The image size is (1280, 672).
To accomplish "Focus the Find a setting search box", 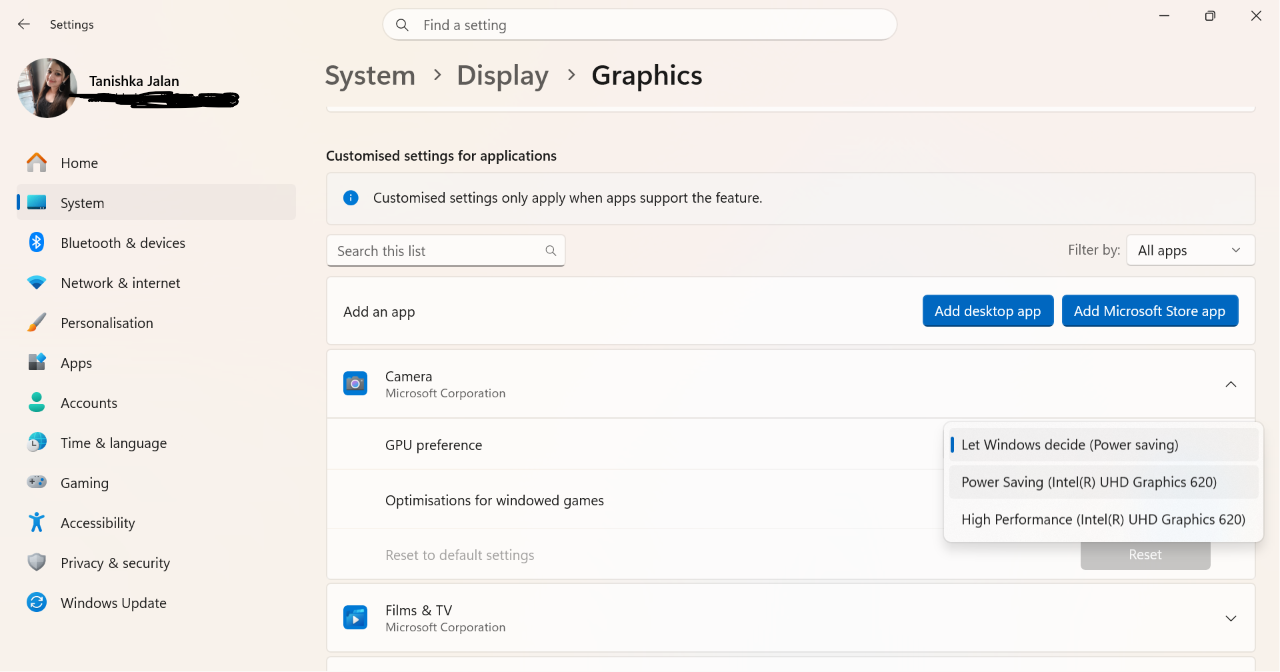I will pos(640,25).
